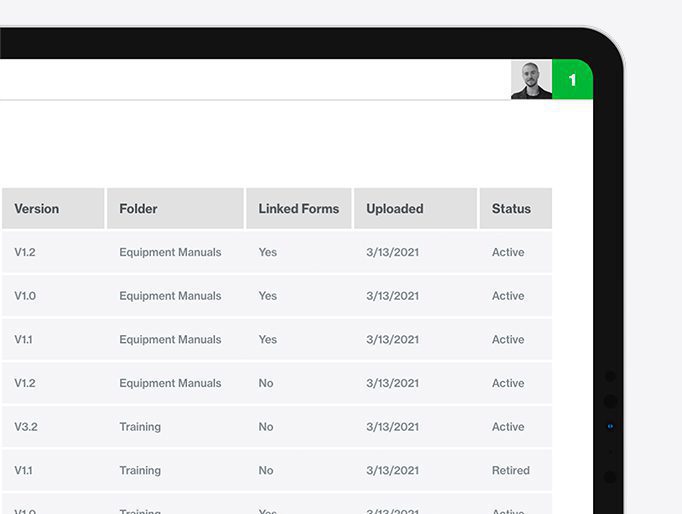This screenshot has width=682, height=514.
Task: Select V1.1 version in the Equipment Manuals row
Action: (24, 340)
